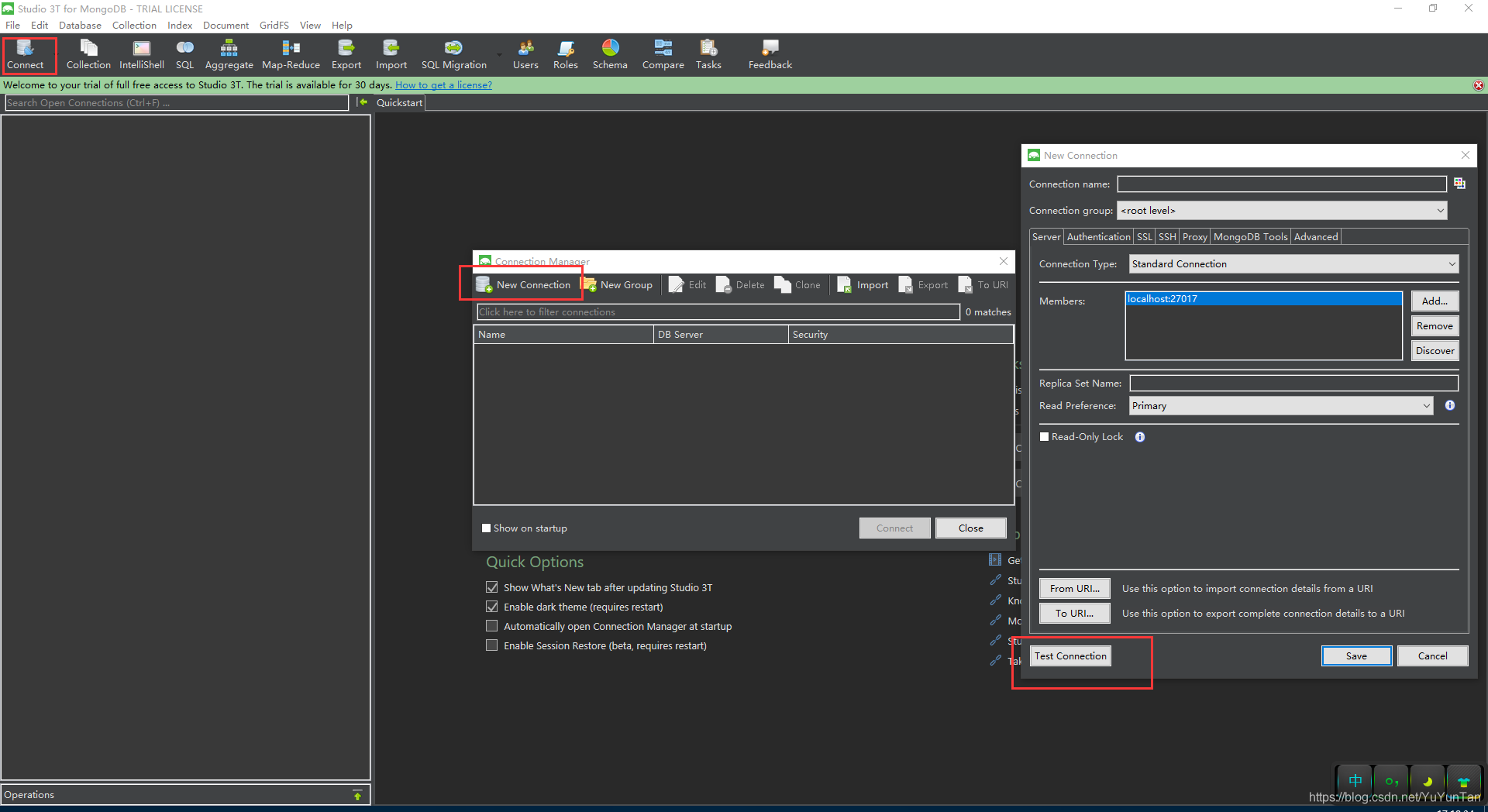Image resolution: width=1488 pixels, height=812 pixels.
Task: Click New Connection in Connection Manager
Action: (x=524, y=285)
